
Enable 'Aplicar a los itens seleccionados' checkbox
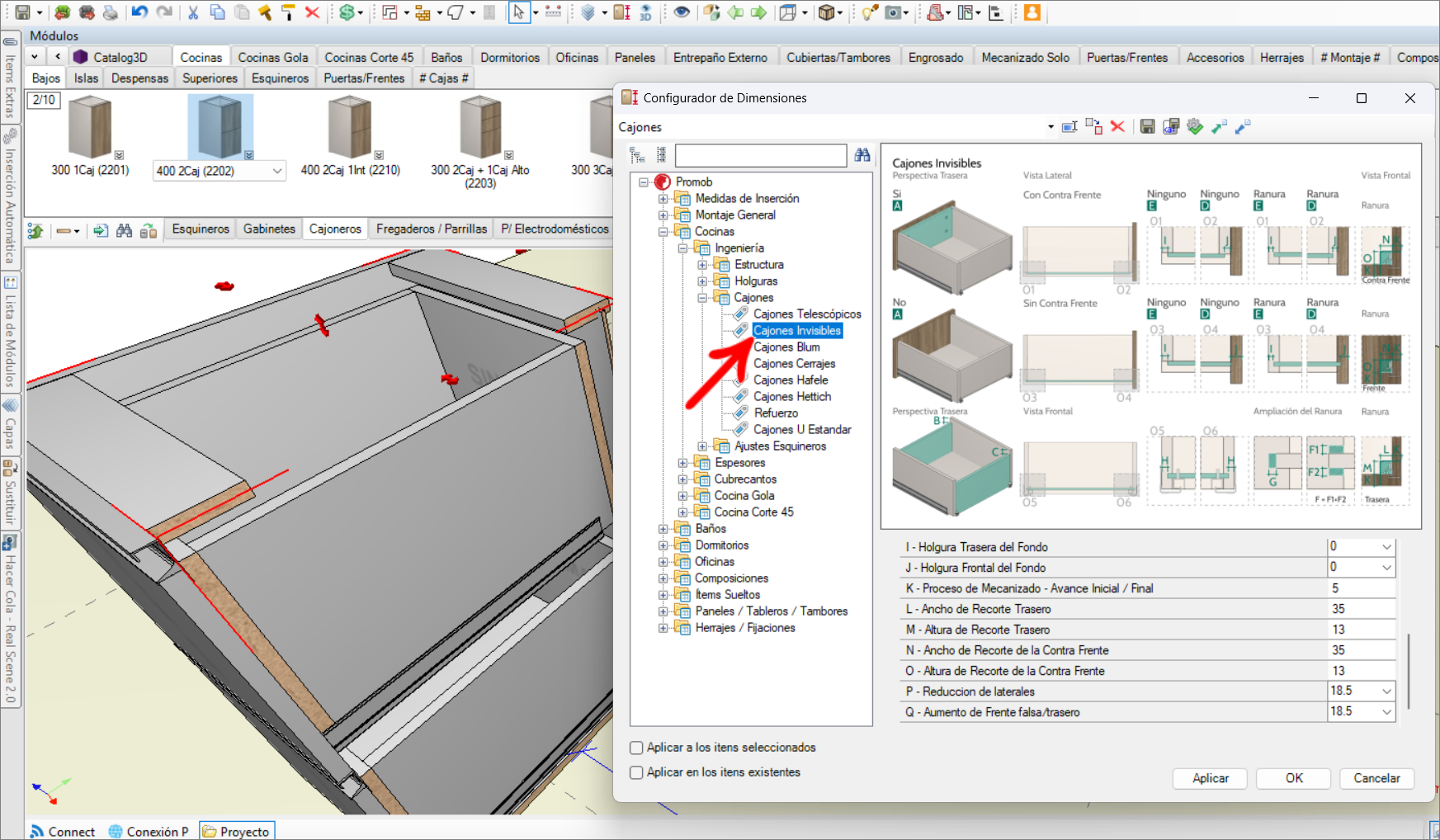pyautogui.click(x=636, y=748)
